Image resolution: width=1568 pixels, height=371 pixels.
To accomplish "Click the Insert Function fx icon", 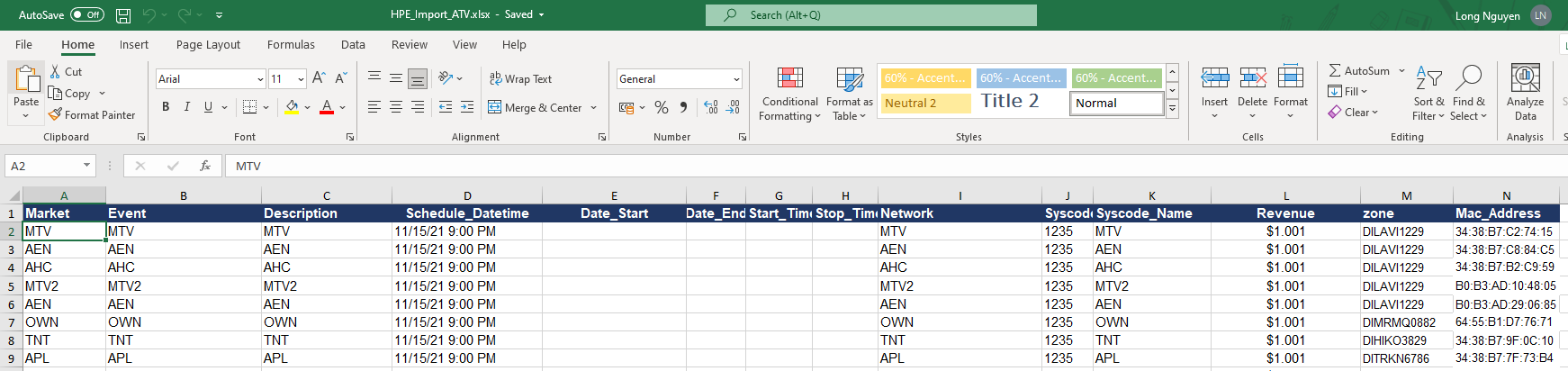I will 205,166.
